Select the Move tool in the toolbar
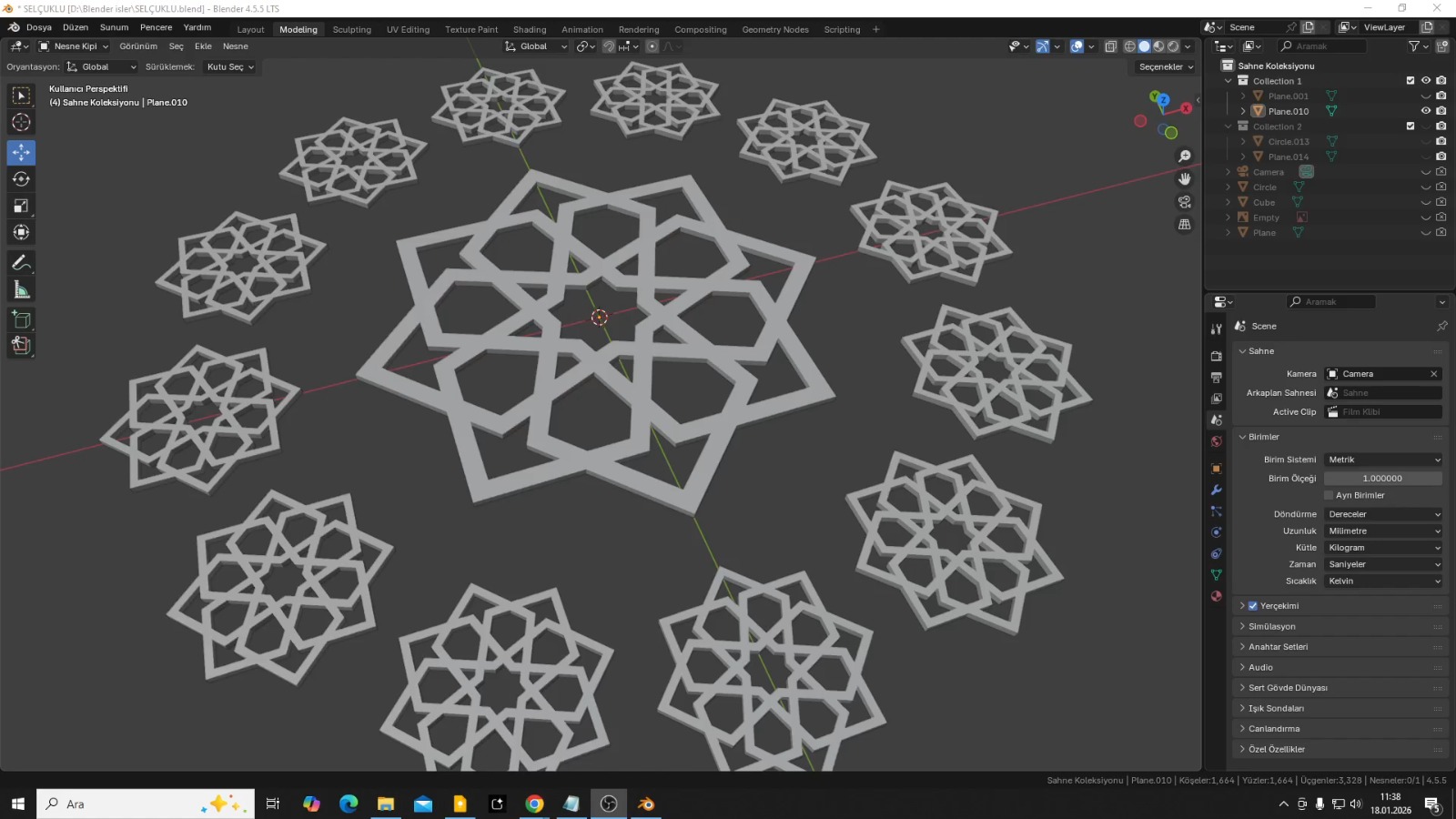Image resolution: width=1456 pixels, height=819 pixels. [20, 153]
